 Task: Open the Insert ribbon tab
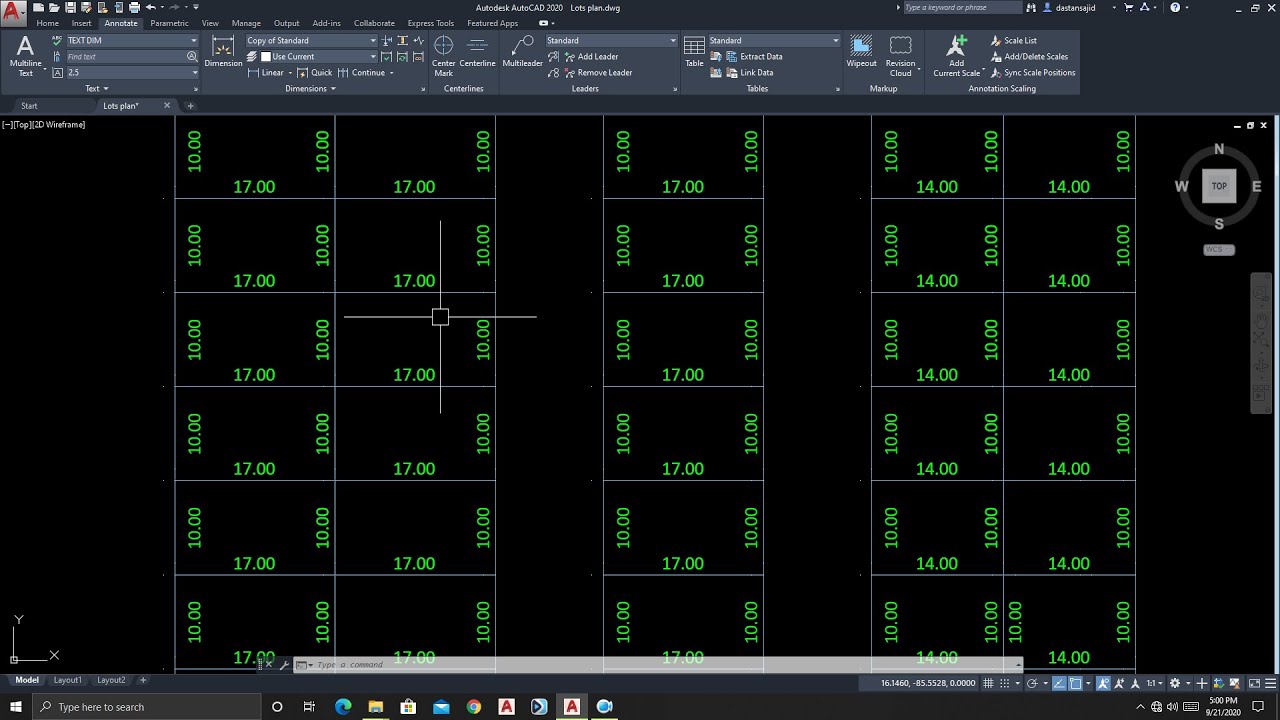click(x=82, y=23)
